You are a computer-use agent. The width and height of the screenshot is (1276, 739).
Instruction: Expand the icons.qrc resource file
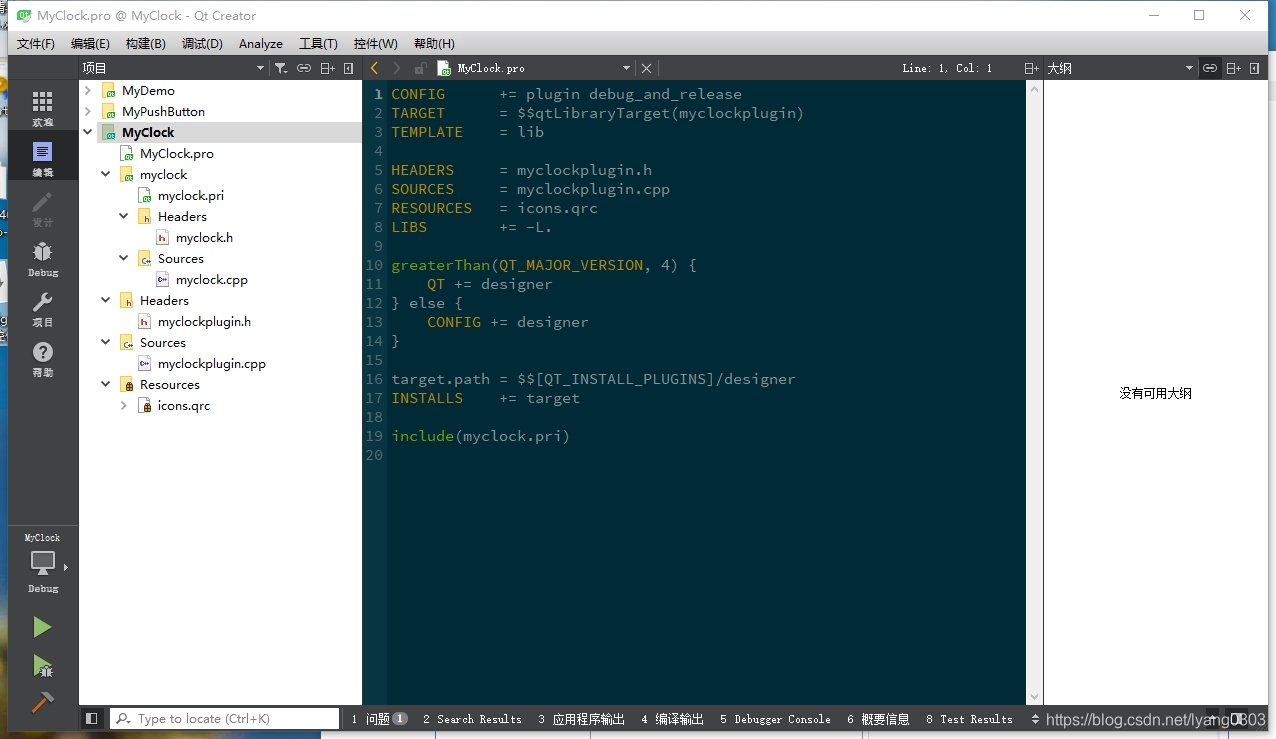click(124, 405)
